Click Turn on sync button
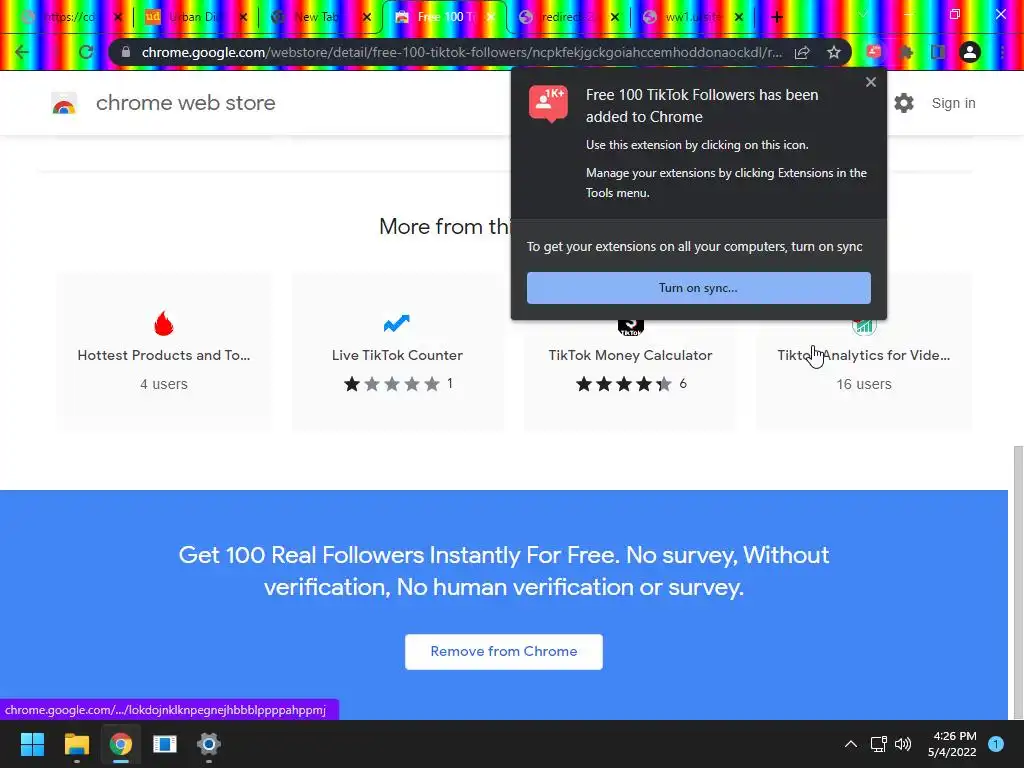The image size is (1024, 768). [x=699, y=288]
